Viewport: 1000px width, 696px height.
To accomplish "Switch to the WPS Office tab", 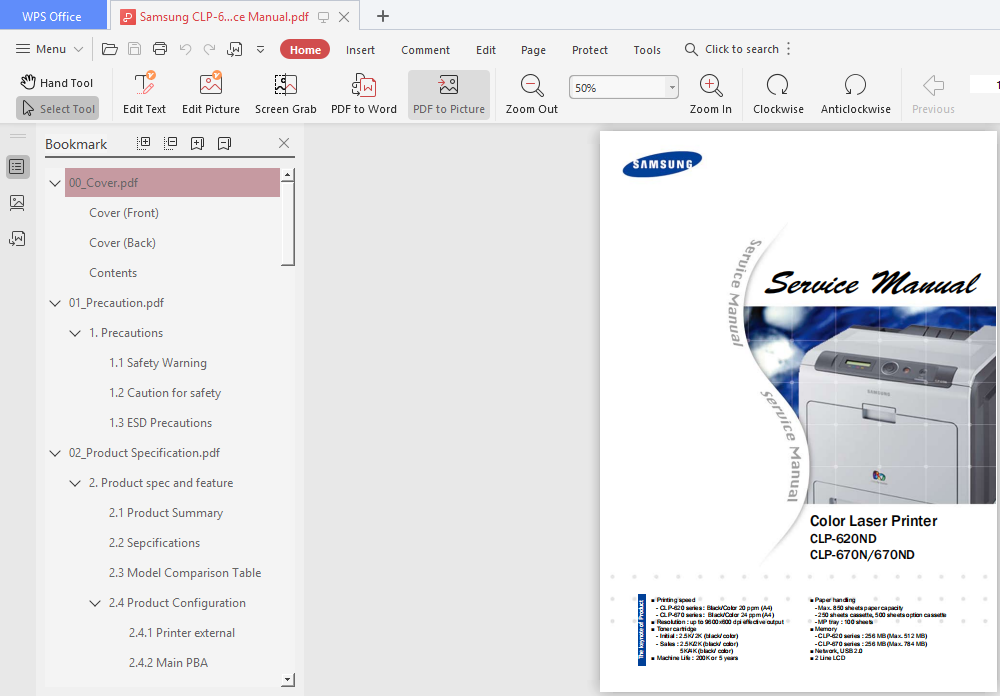I will [52, 17].
